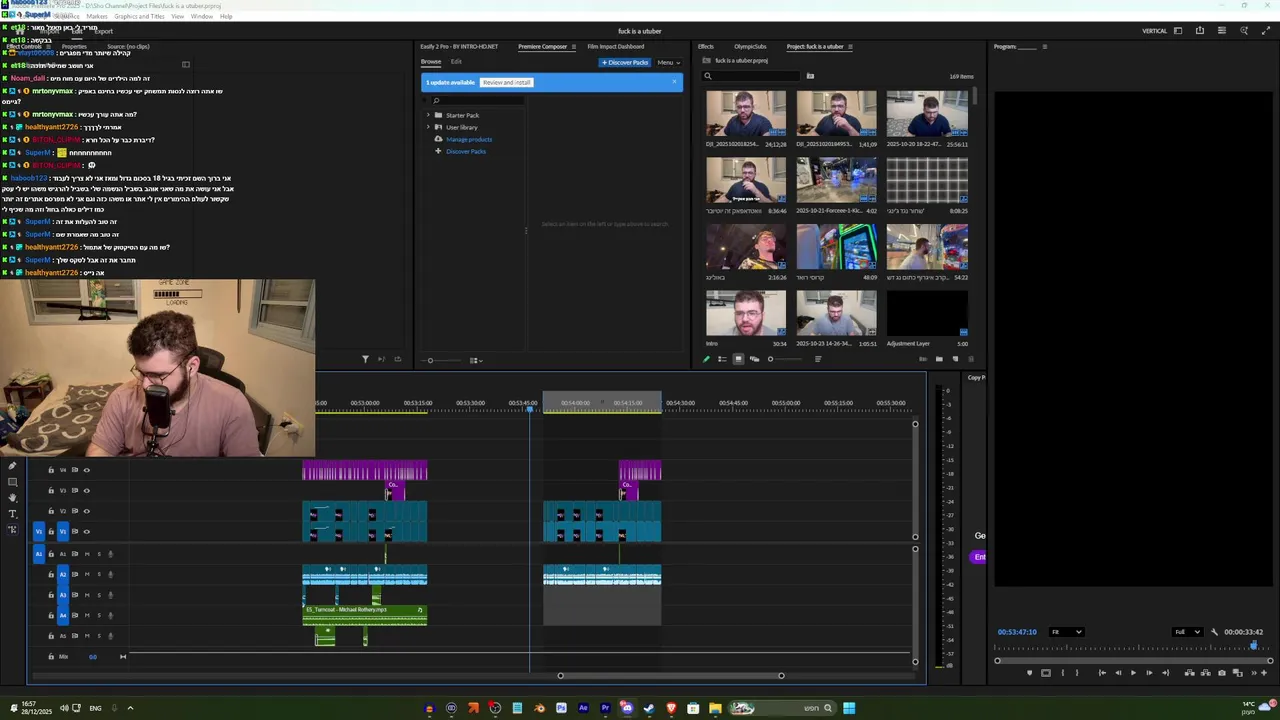Click the Project panel search field
This screenshot has height=720, width=1280.
point(751,76)
